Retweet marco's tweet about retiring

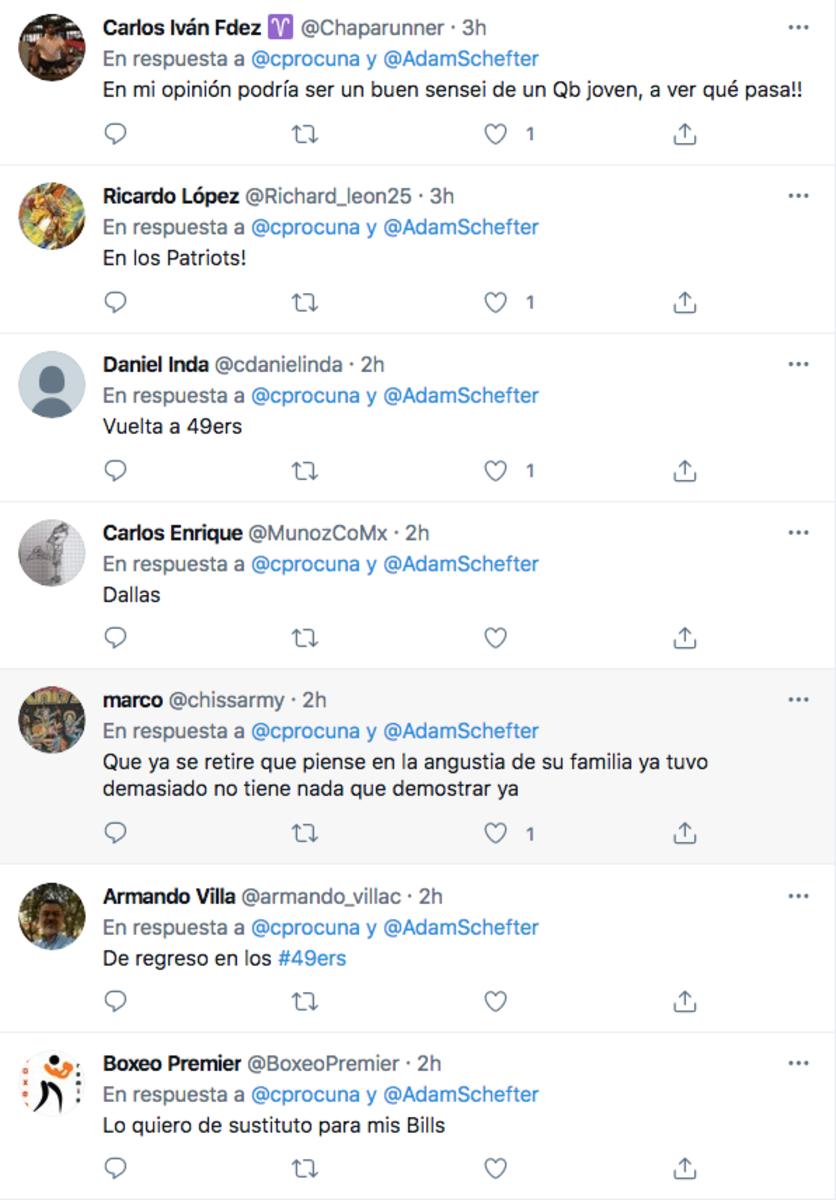(x=304, y=832)
